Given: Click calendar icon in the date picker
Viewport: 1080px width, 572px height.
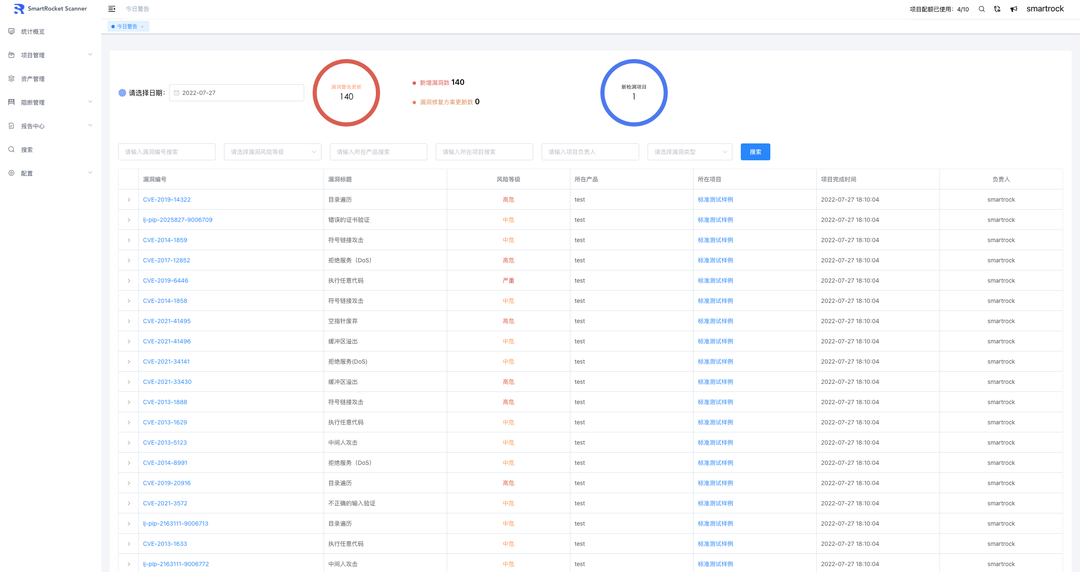Looking at the screenshot, I should coord(177,93).
